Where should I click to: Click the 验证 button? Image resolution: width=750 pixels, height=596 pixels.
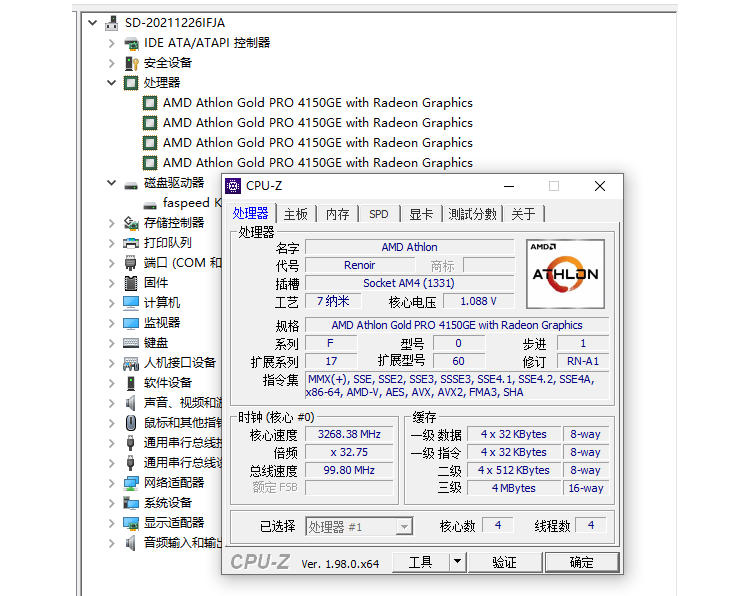(504, 562)
